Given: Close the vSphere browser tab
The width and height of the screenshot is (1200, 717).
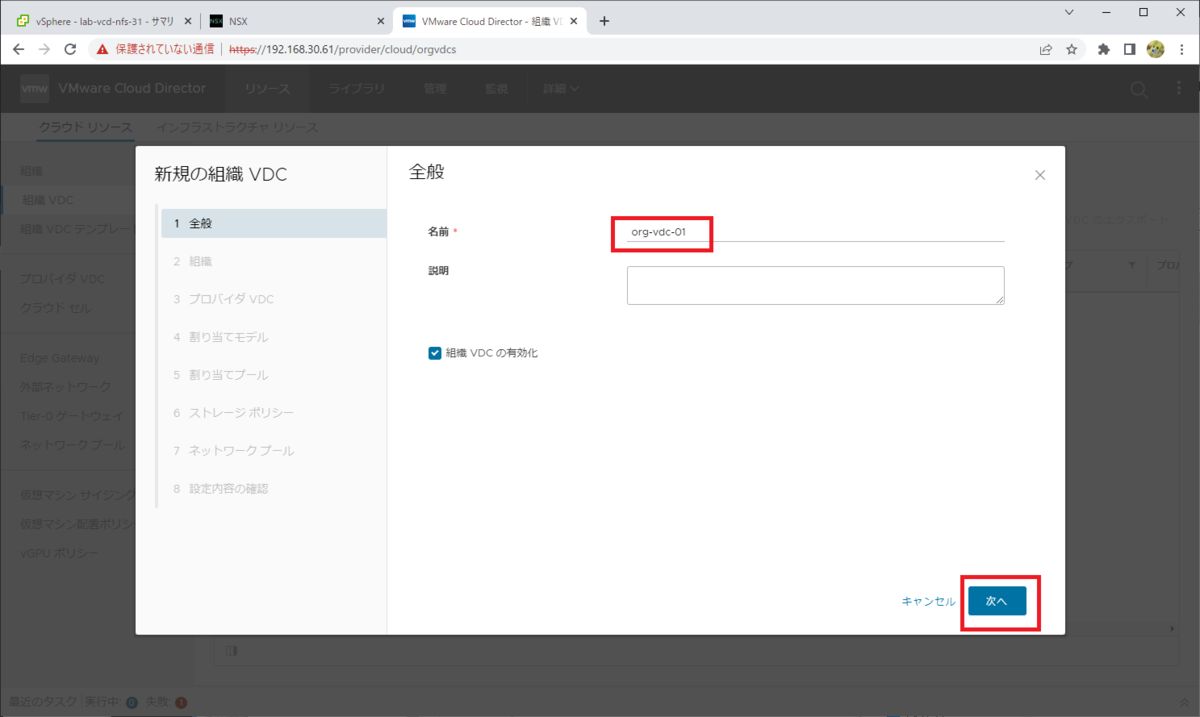Looking at the screenshot, I should pyautogui.click(x=186, y=21).
